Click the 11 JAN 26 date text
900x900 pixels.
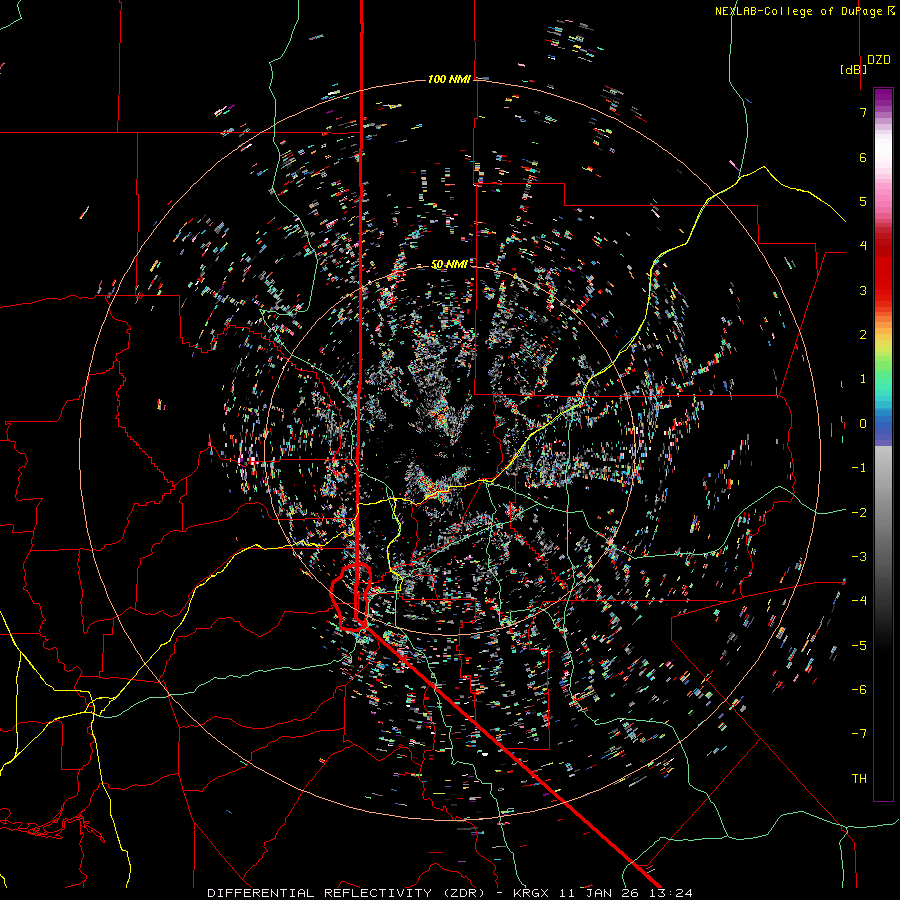click(599, 893)
